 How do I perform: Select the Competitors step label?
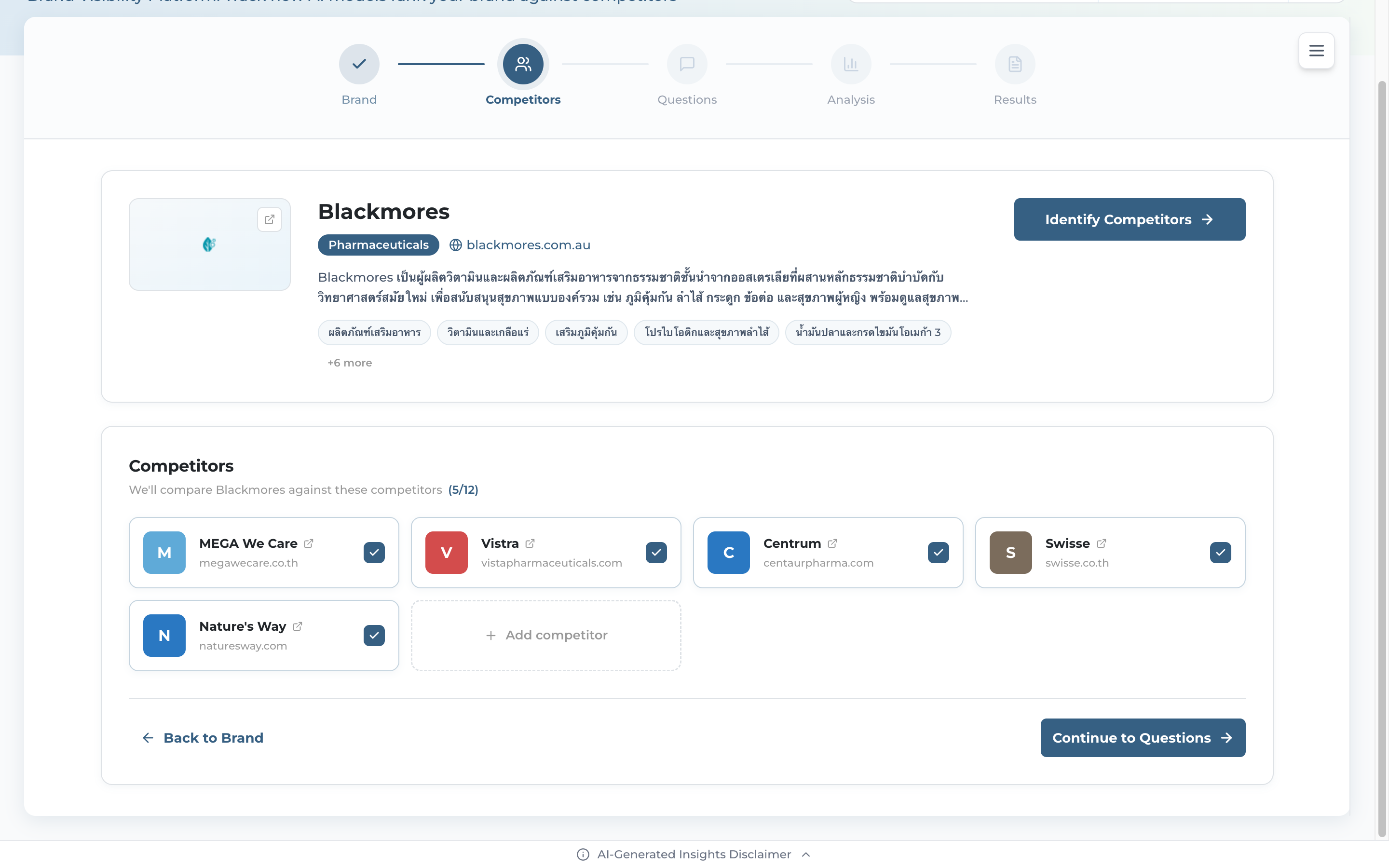(x=523, y=100)
